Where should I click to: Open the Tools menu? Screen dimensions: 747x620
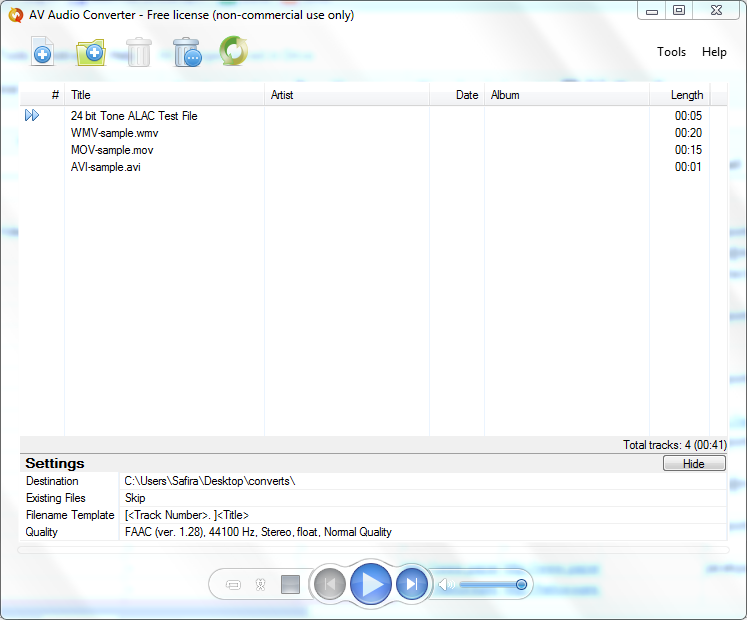coord(671,52)
